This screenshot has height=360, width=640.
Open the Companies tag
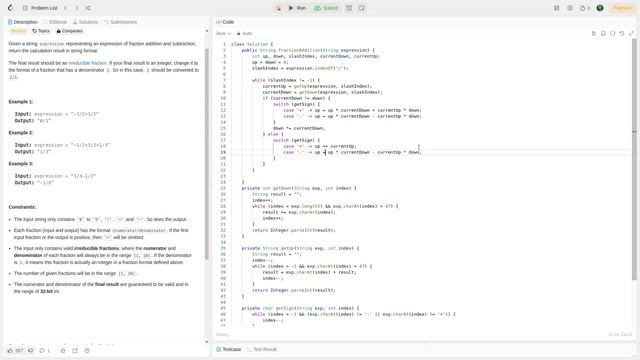pyautogui.click(x=69, y=31)
